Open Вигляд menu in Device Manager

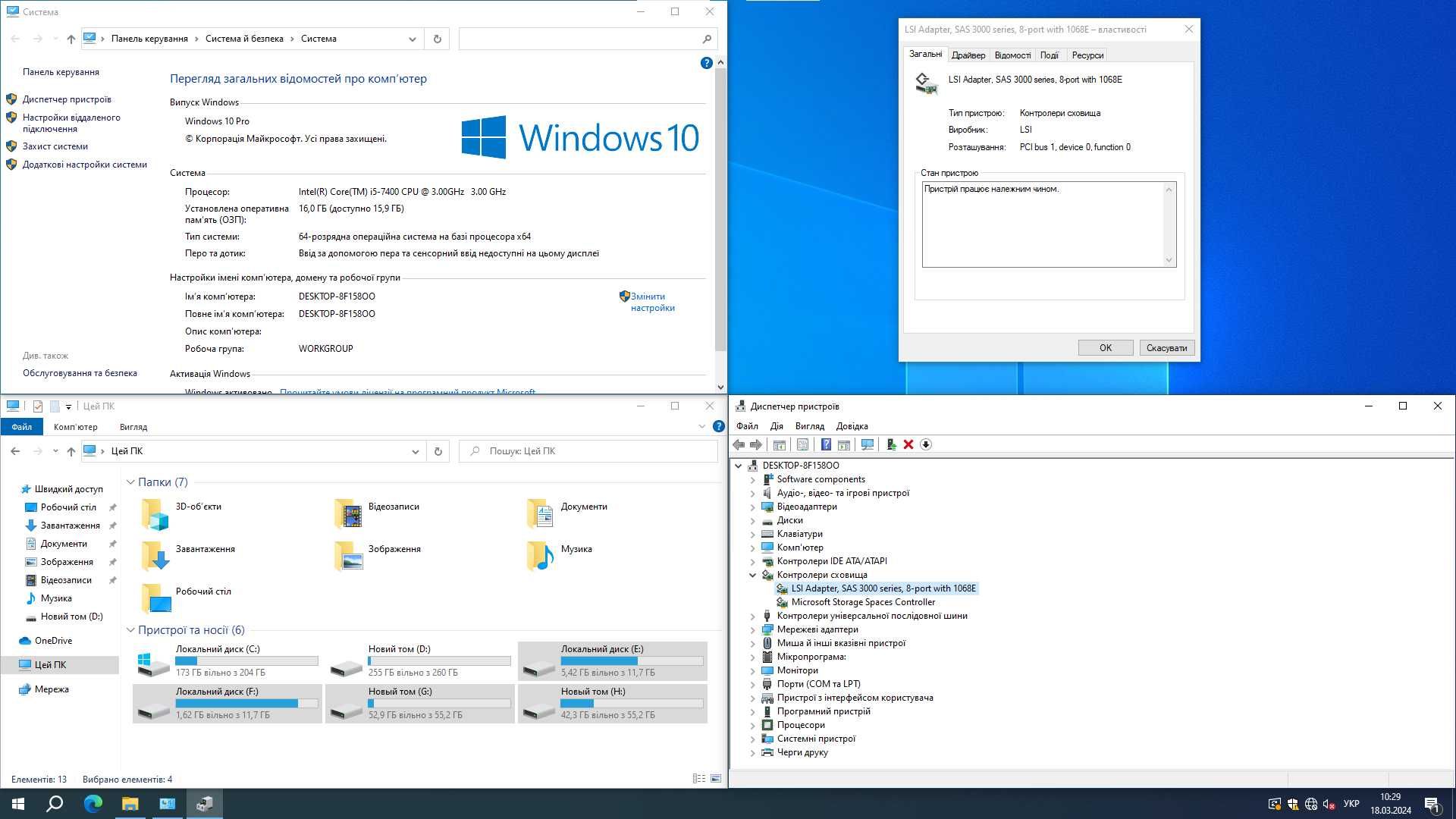809,426
